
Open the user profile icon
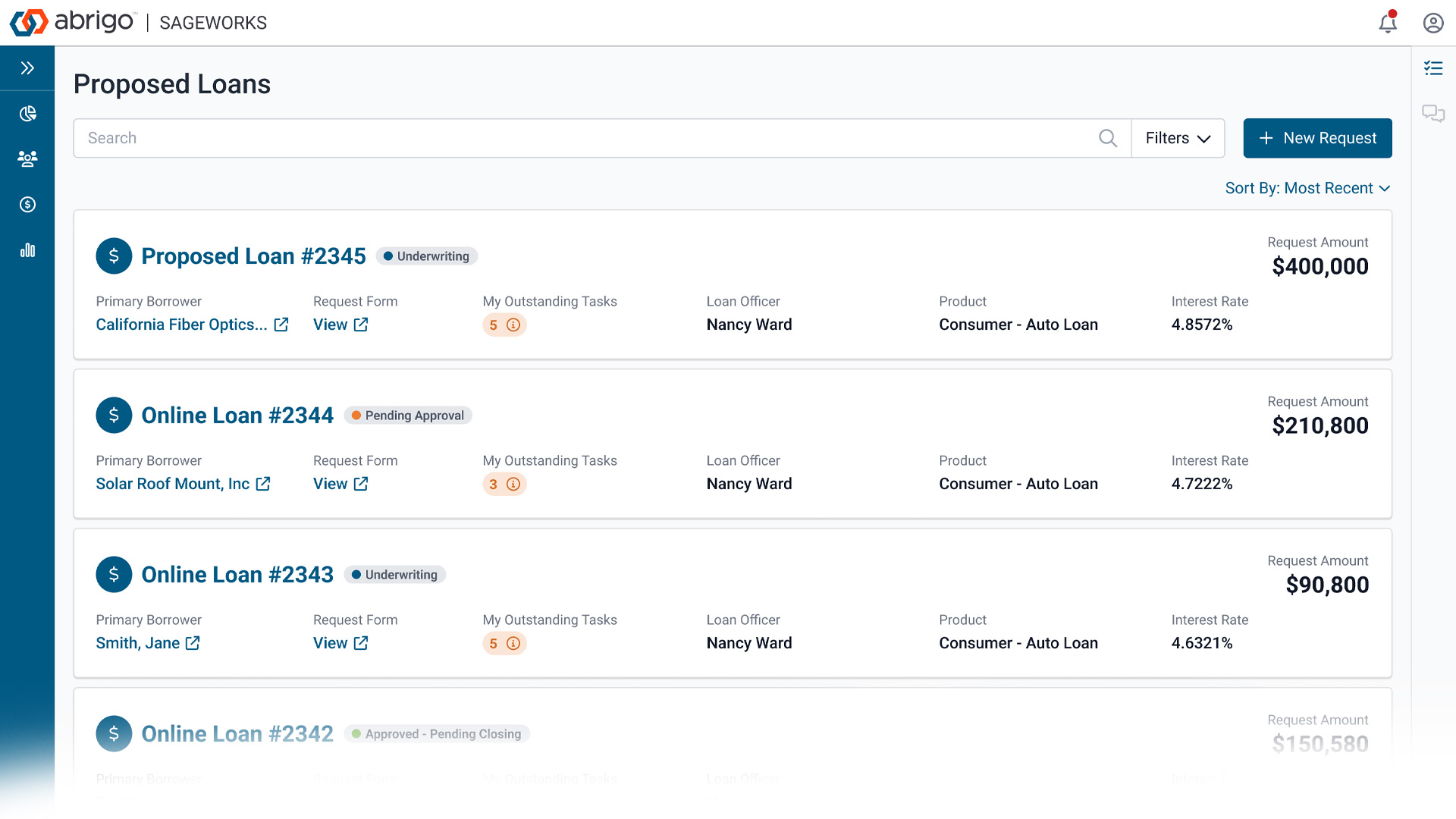click(1433, 23)
